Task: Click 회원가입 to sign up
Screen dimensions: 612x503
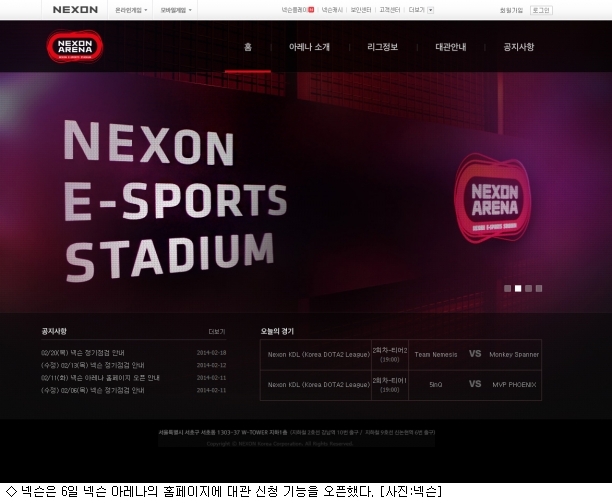Action: 511,11
